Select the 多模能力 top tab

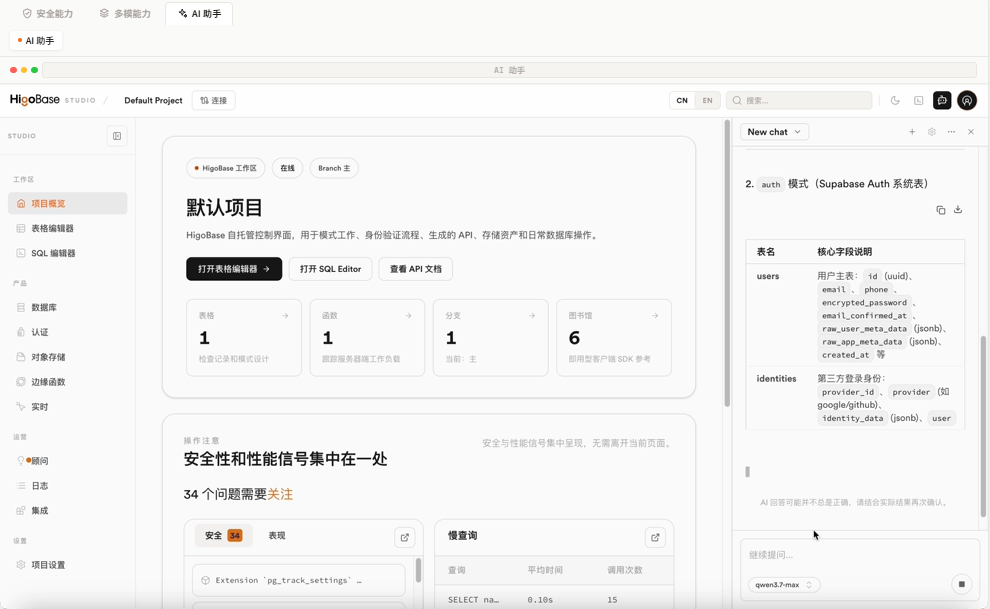coord(126,14)
